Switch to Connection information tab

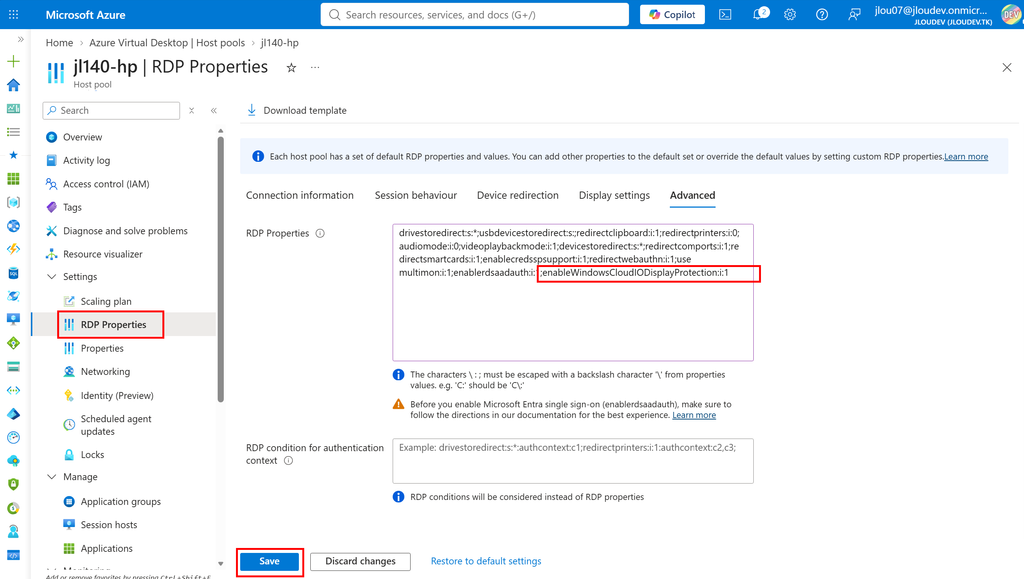300,195
